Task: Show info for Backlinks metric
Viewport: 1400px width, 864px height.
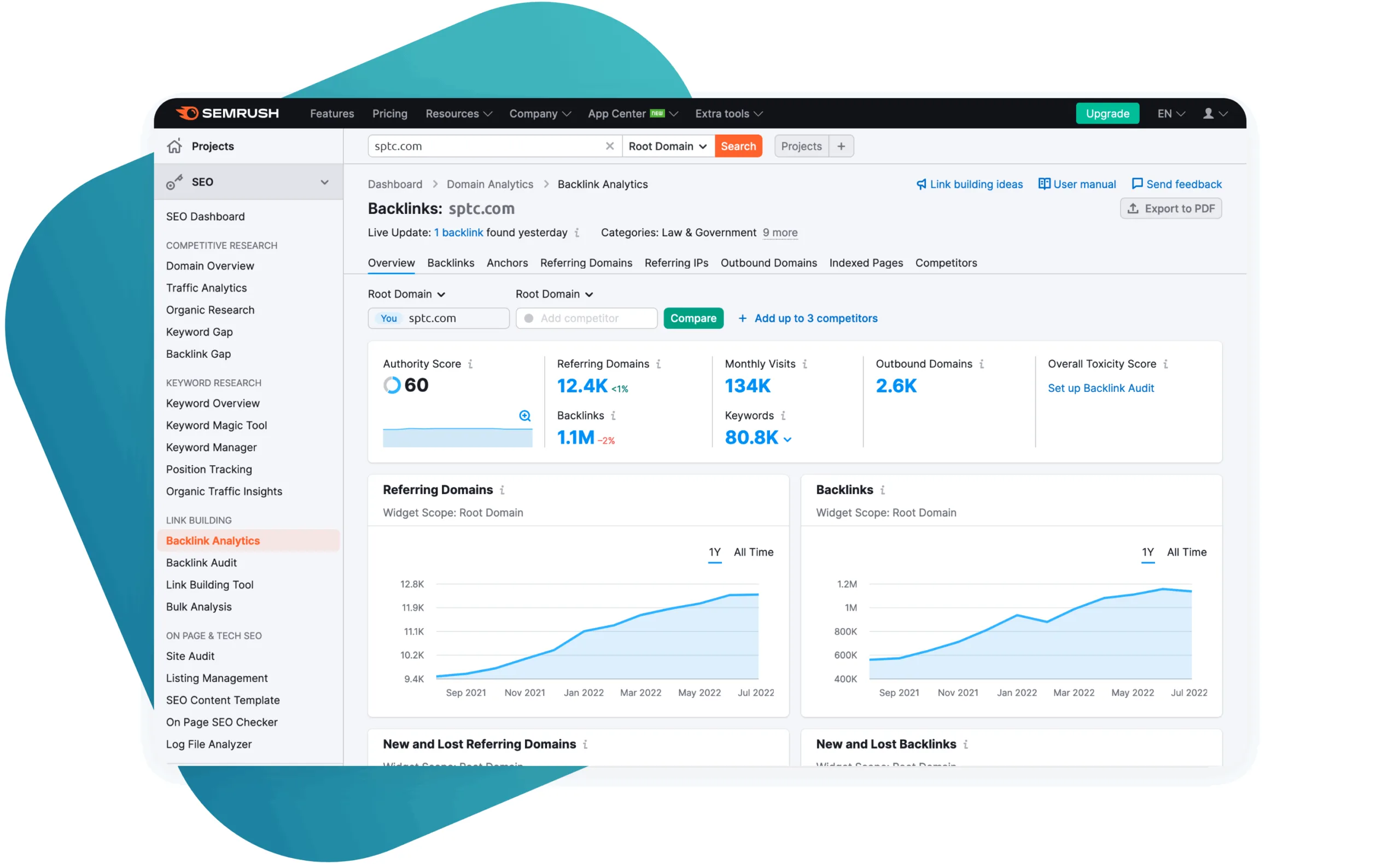Action: pyautogui.click(x=613, y=415)
